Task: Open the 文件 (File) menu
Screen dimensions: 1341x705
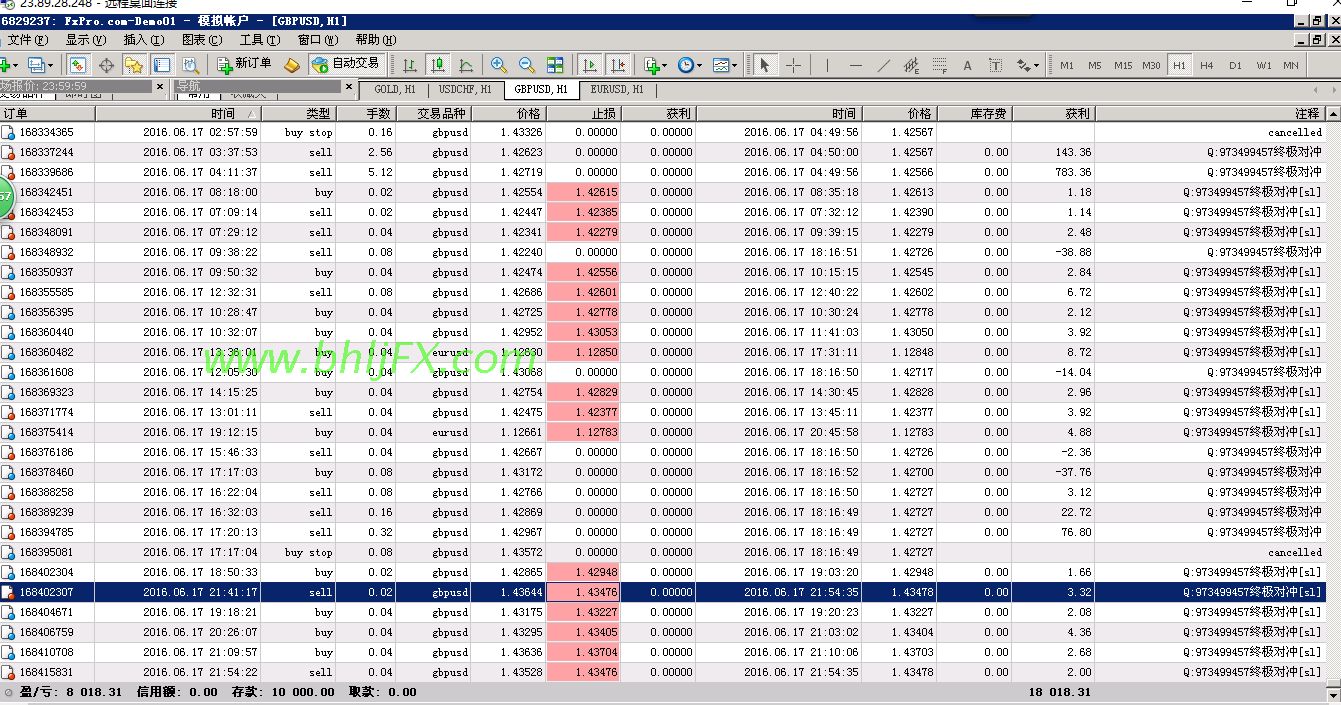Action: coord(27,40)
